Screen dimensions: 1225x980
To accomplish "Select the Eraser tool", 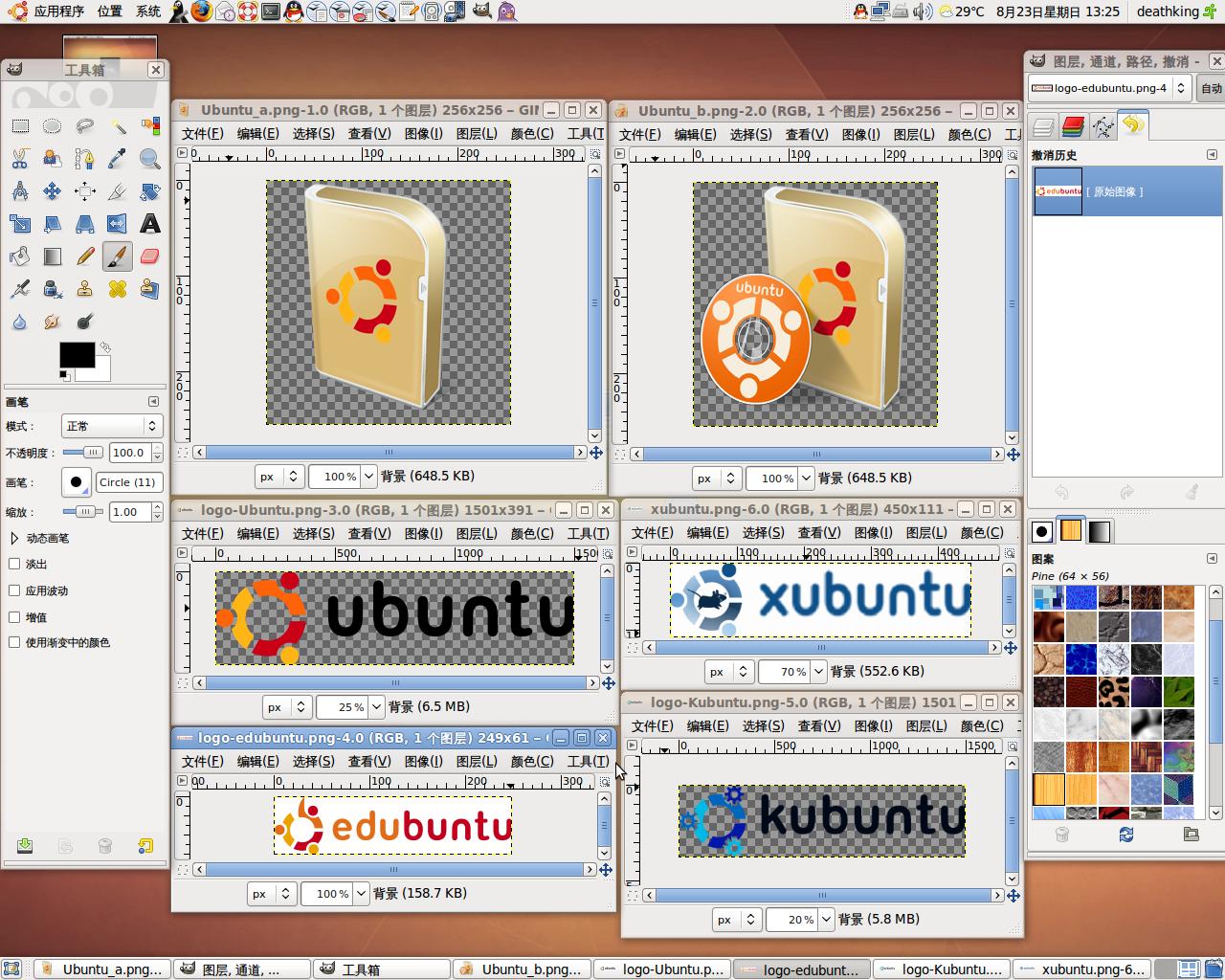I will (150, 256).
